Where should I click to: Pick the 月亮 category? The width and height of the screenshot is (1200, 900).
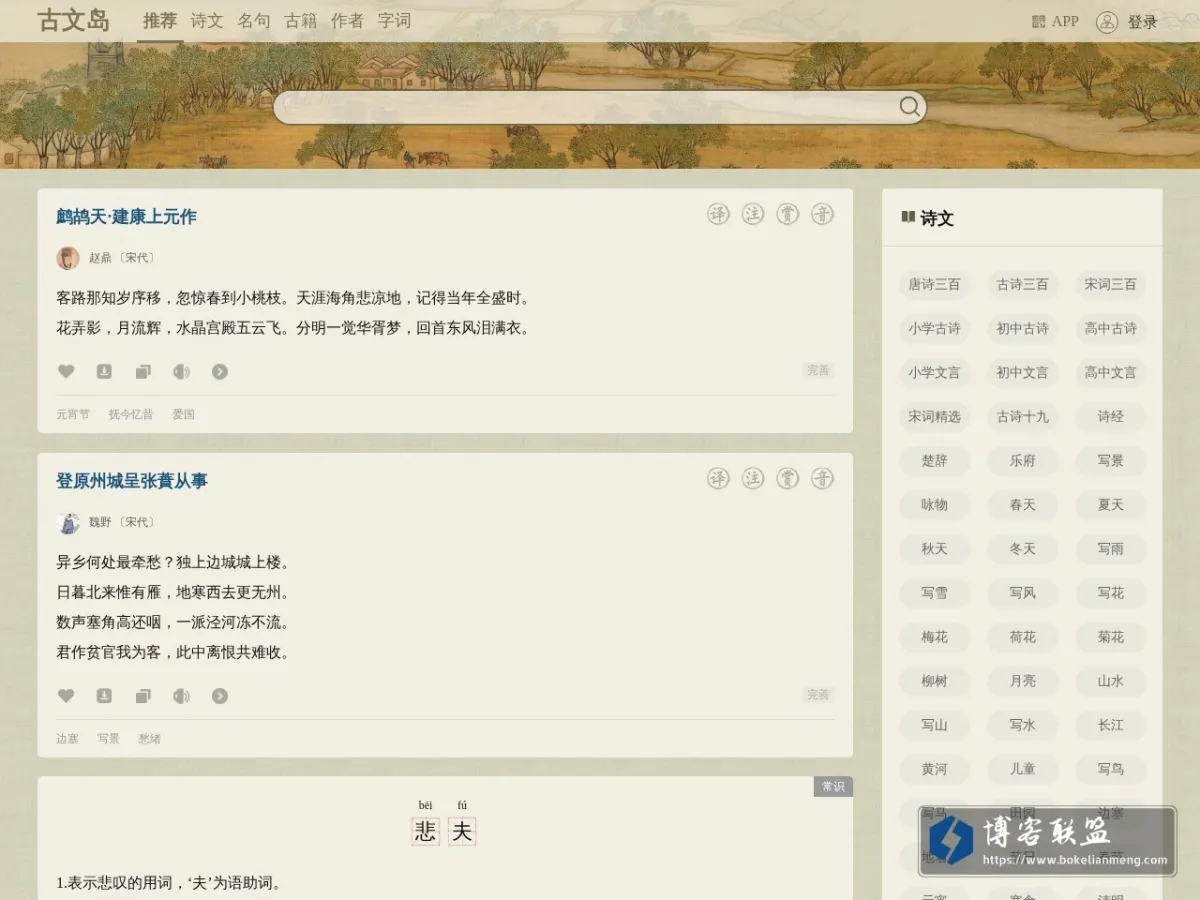tap(1022, 680)
